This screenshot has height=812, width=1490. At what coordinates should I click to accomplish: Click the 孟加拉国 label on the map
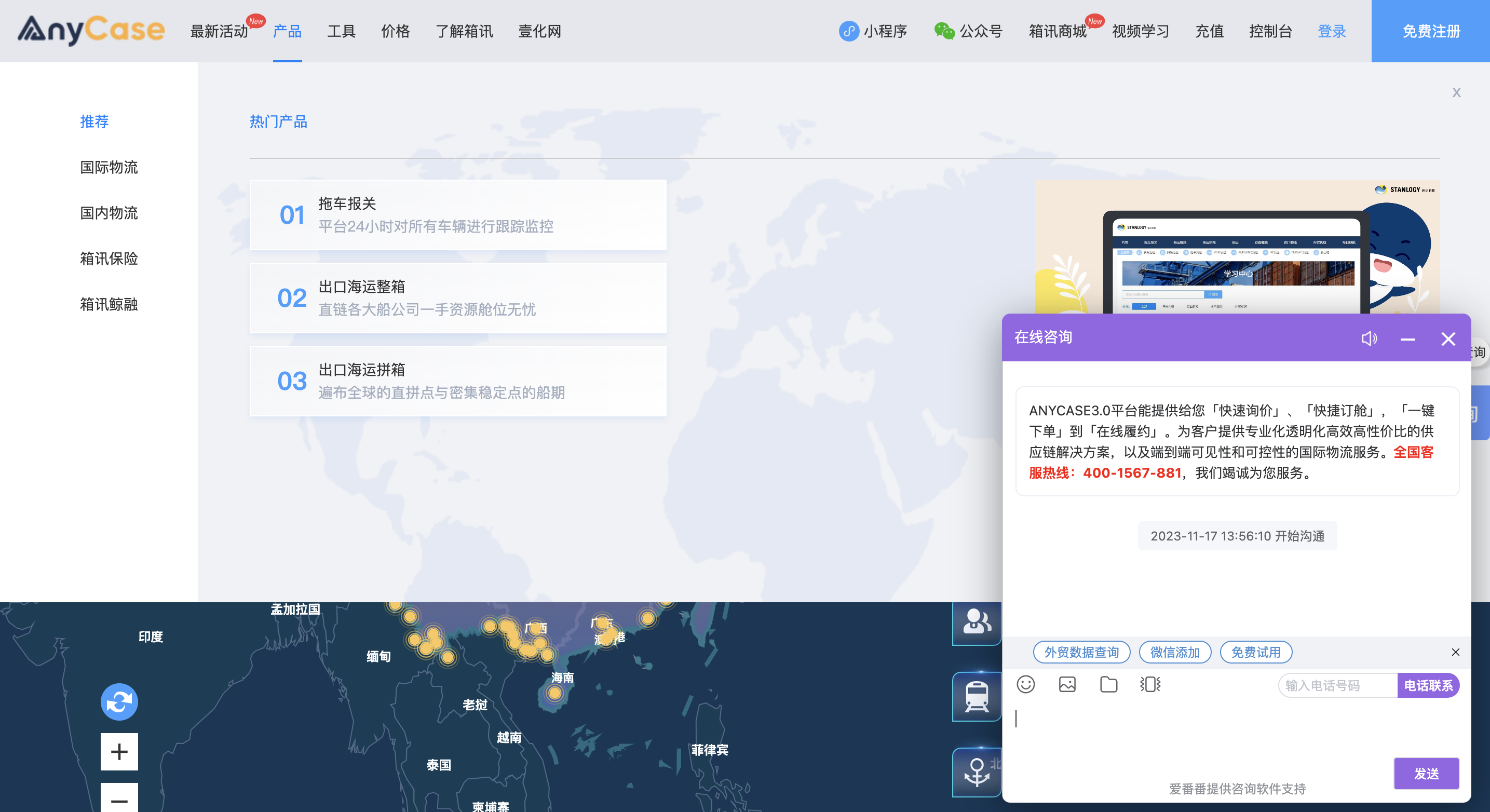pyautogui.click(x=295, y=609)
